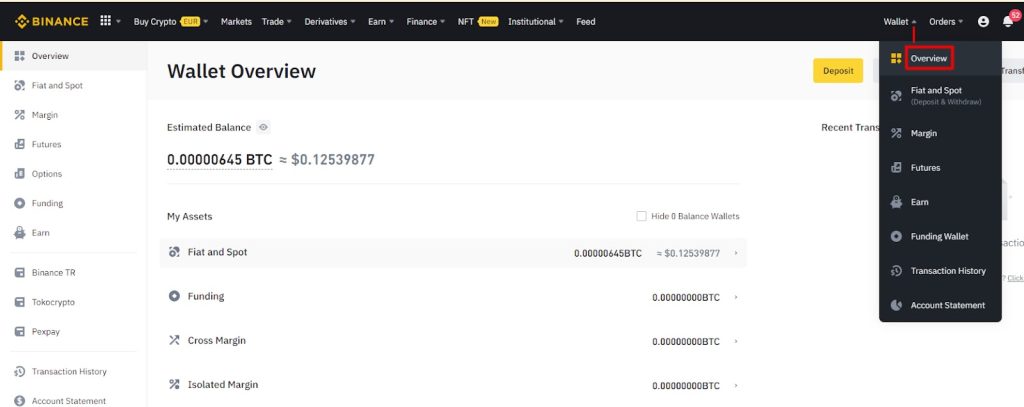Click the Funding asset row

tap(453, 297)
